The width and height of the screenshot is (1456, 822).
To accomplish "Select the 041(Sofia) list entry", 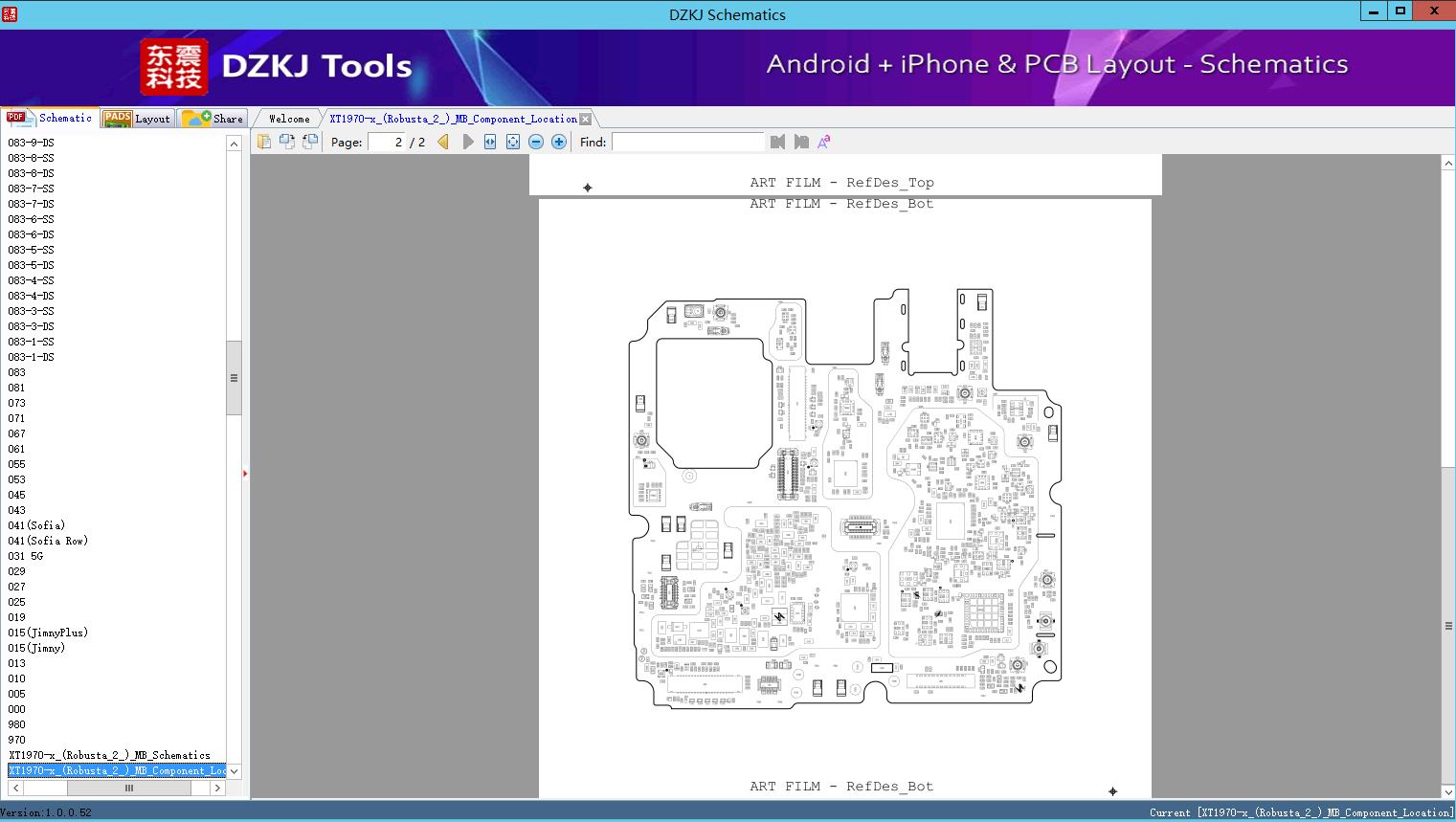I will coord(36,525).
